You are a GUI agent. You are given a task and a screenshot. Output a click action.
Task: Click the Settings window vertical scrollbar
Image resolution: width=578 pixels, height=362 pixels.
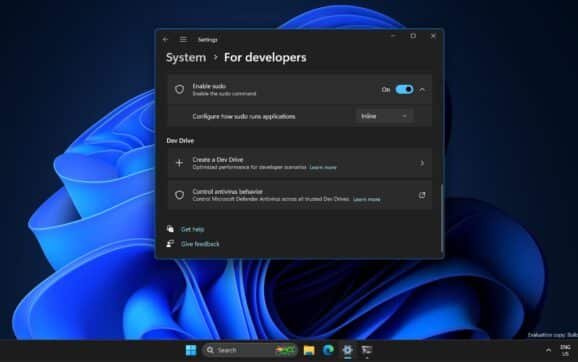[441, 217]
